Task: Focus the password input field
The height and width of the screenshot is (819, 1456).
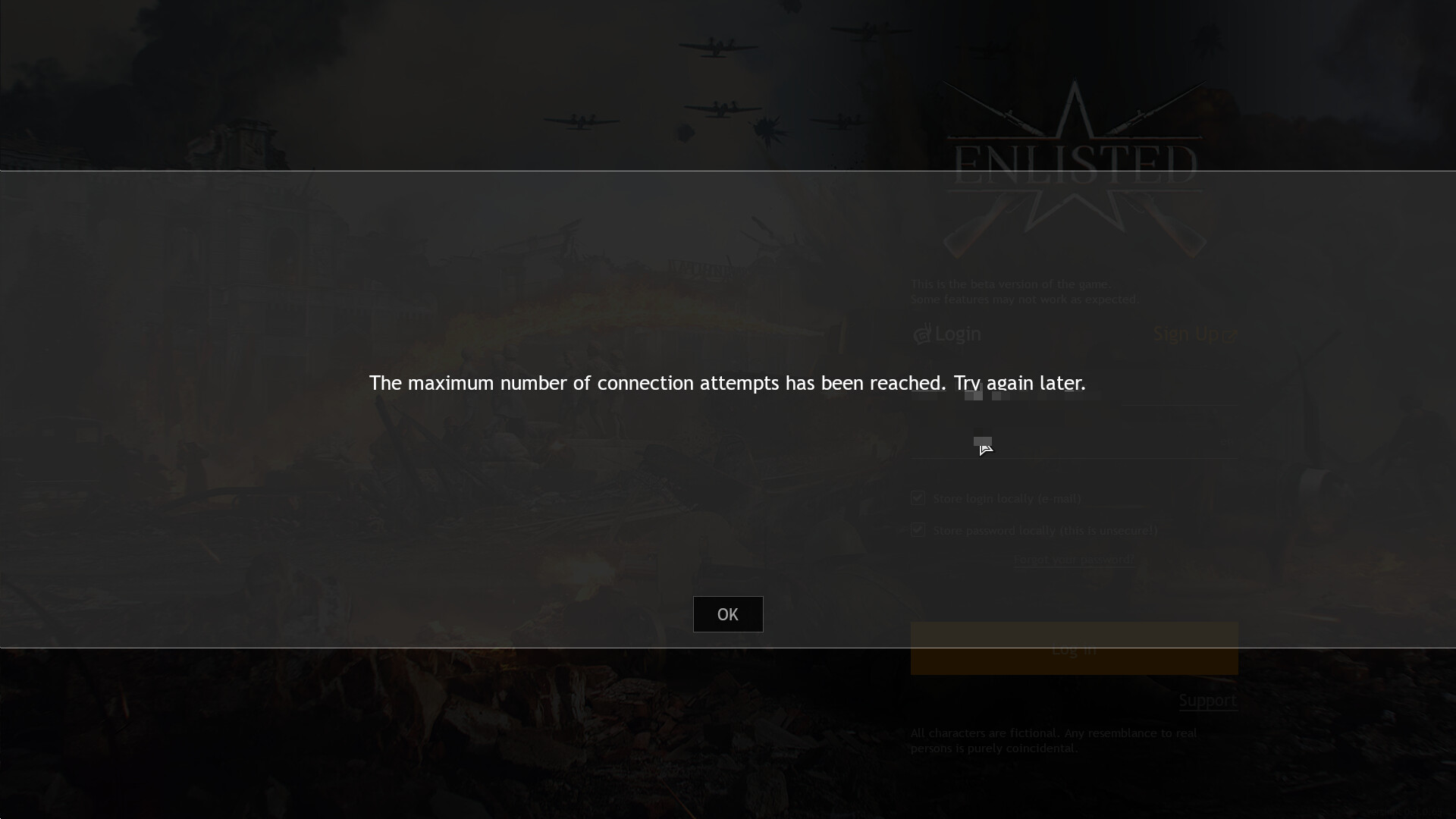Action: click(x=1074, y=443)
